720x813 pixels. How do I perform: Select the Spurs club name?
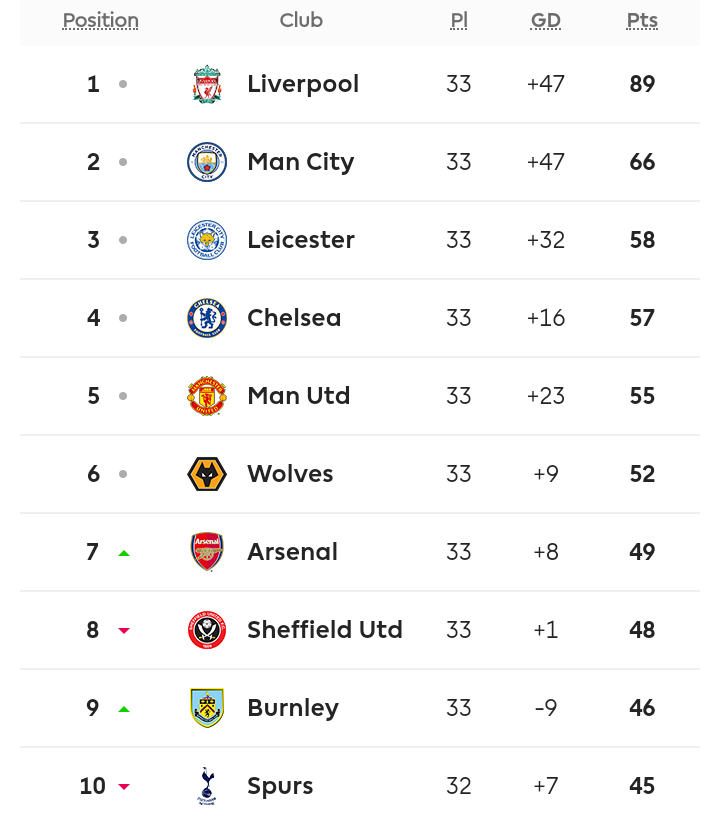point(280,787)
